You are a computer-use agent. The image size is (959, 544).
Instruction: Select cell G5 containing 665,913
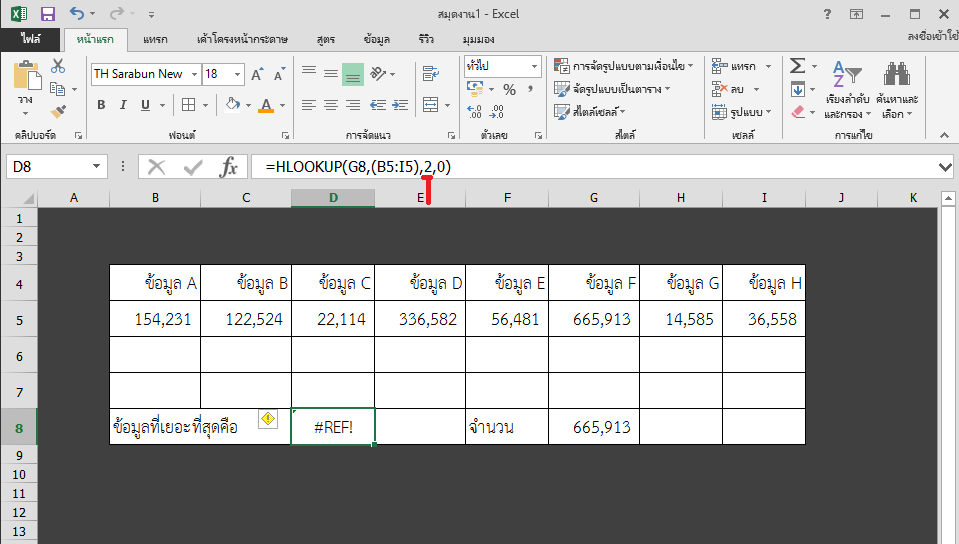tap(594, 319)
